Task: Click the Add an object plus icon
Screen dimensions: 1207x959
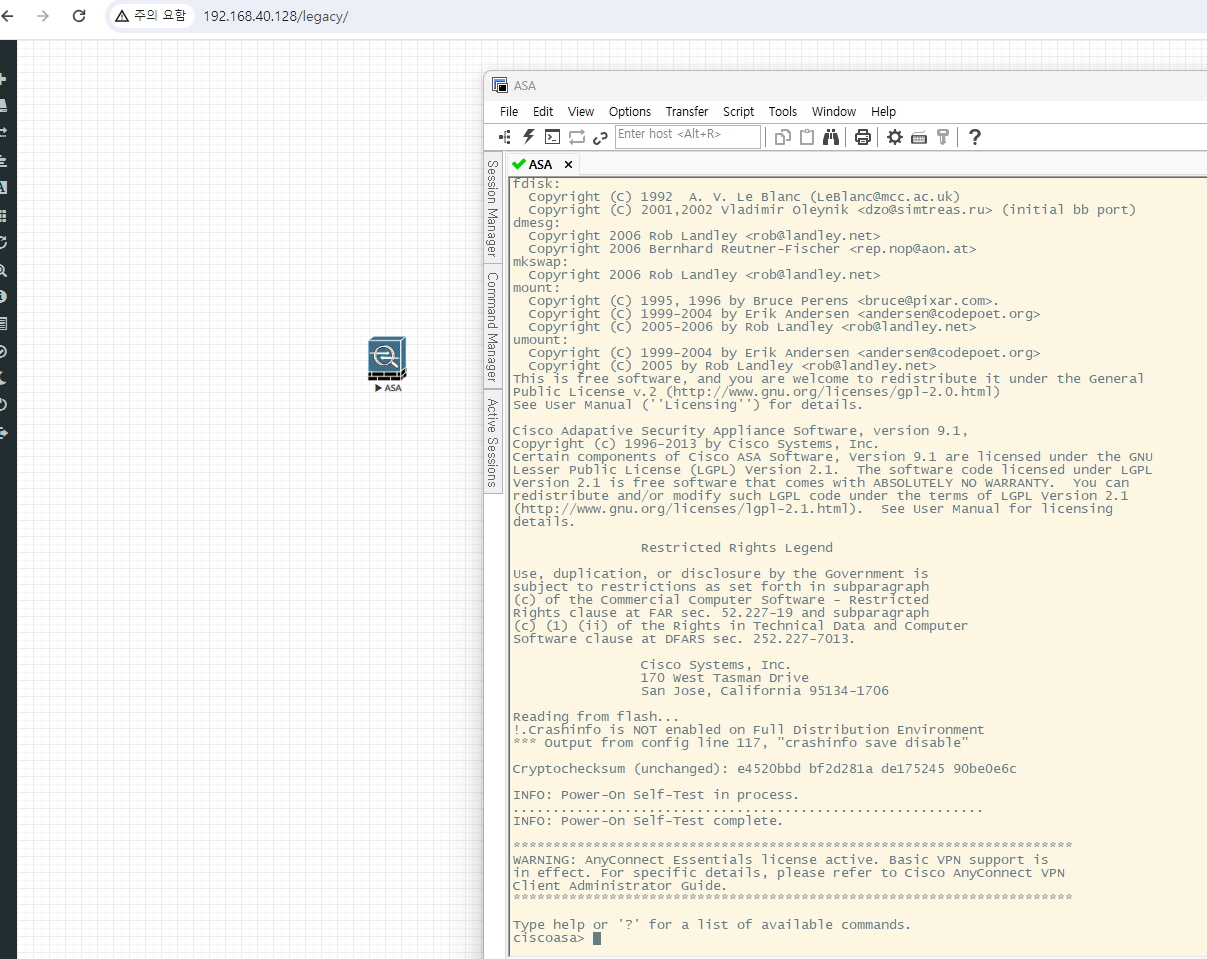Action: coord(3,78)
